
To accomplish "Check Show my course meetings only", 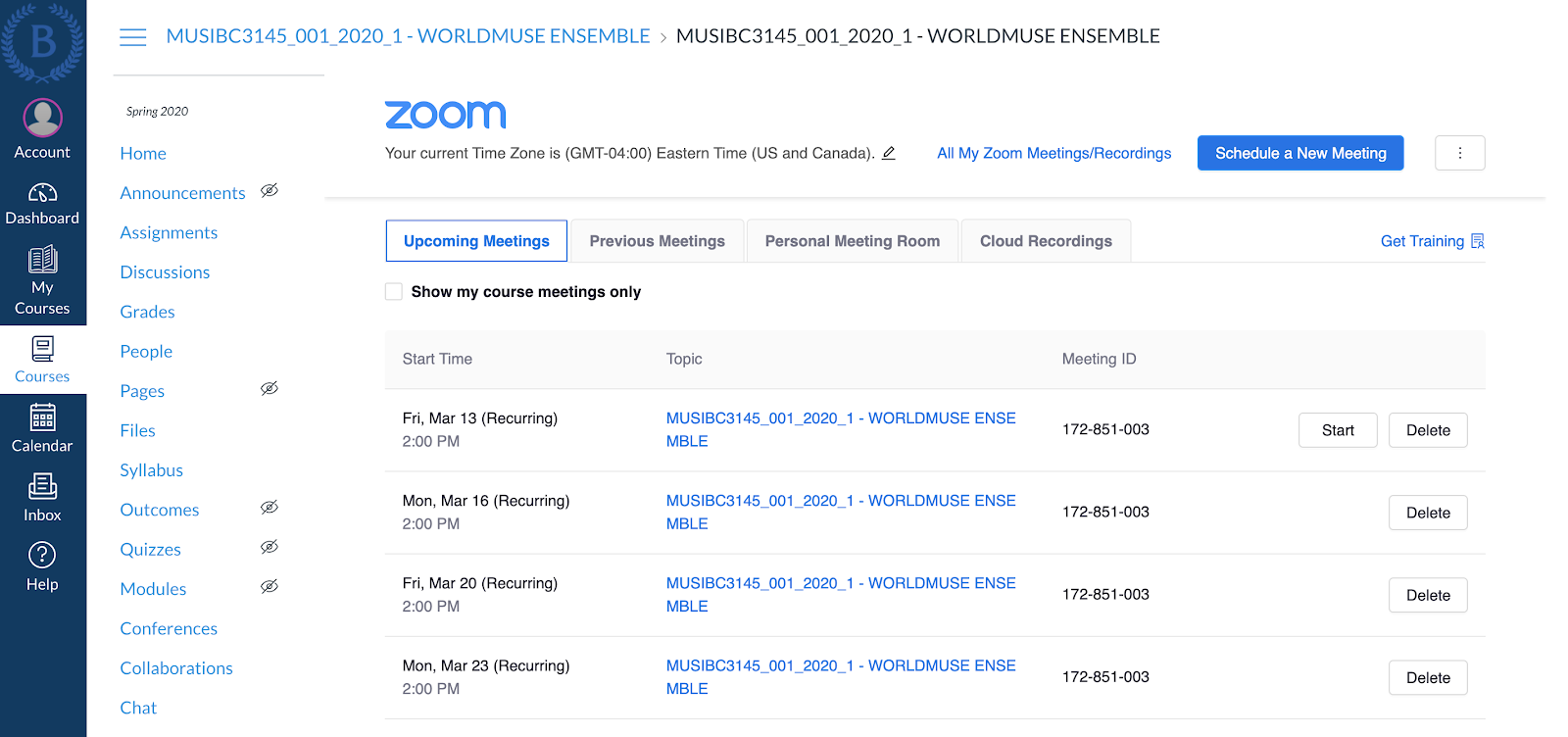I will 394,291.
